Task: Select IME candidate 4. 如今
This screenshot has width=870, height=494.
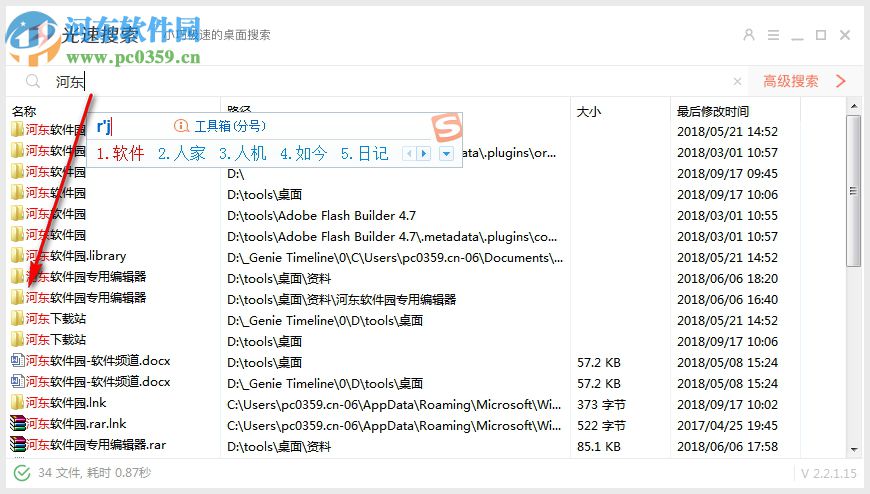Action: click(304, 153)
